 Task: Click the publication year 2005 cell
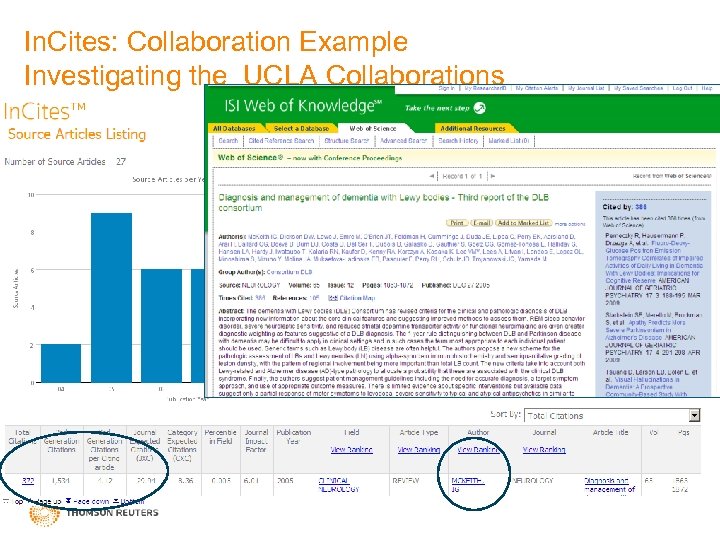click(x=285, y=481)
